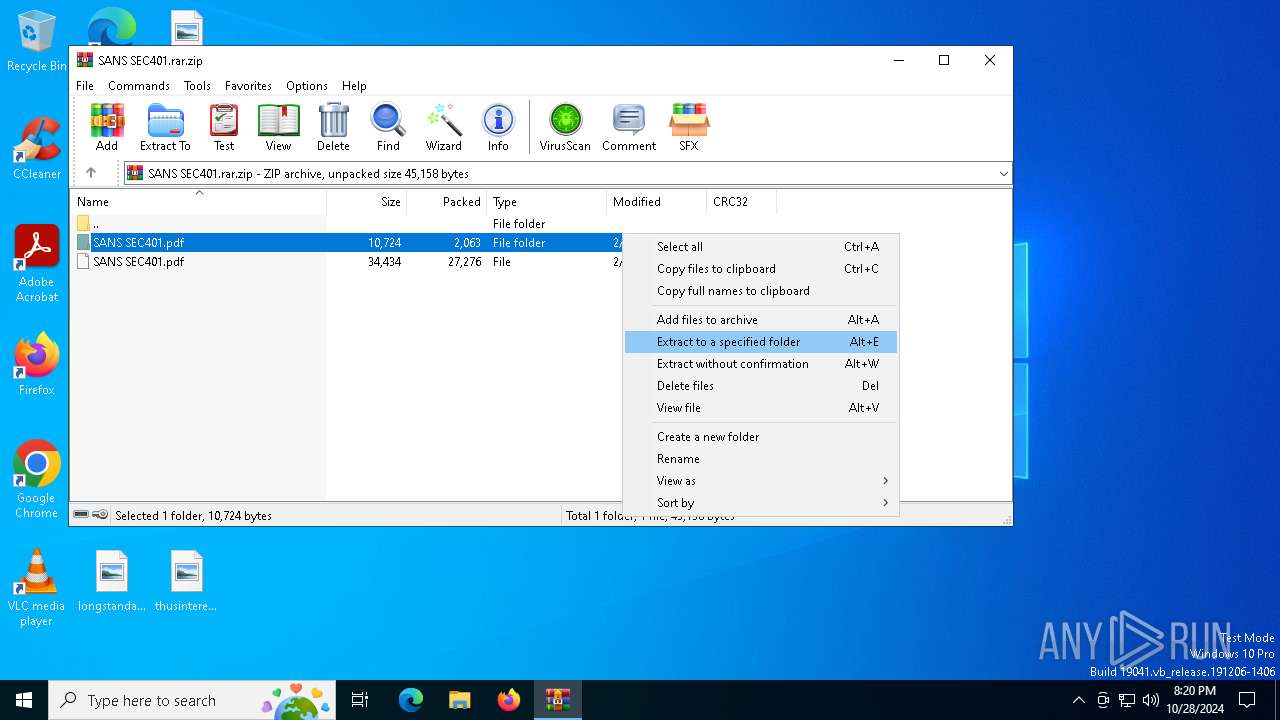Choose View file in context menu
The height and width of the screenshot is (720, 1280).
point(761,408)
